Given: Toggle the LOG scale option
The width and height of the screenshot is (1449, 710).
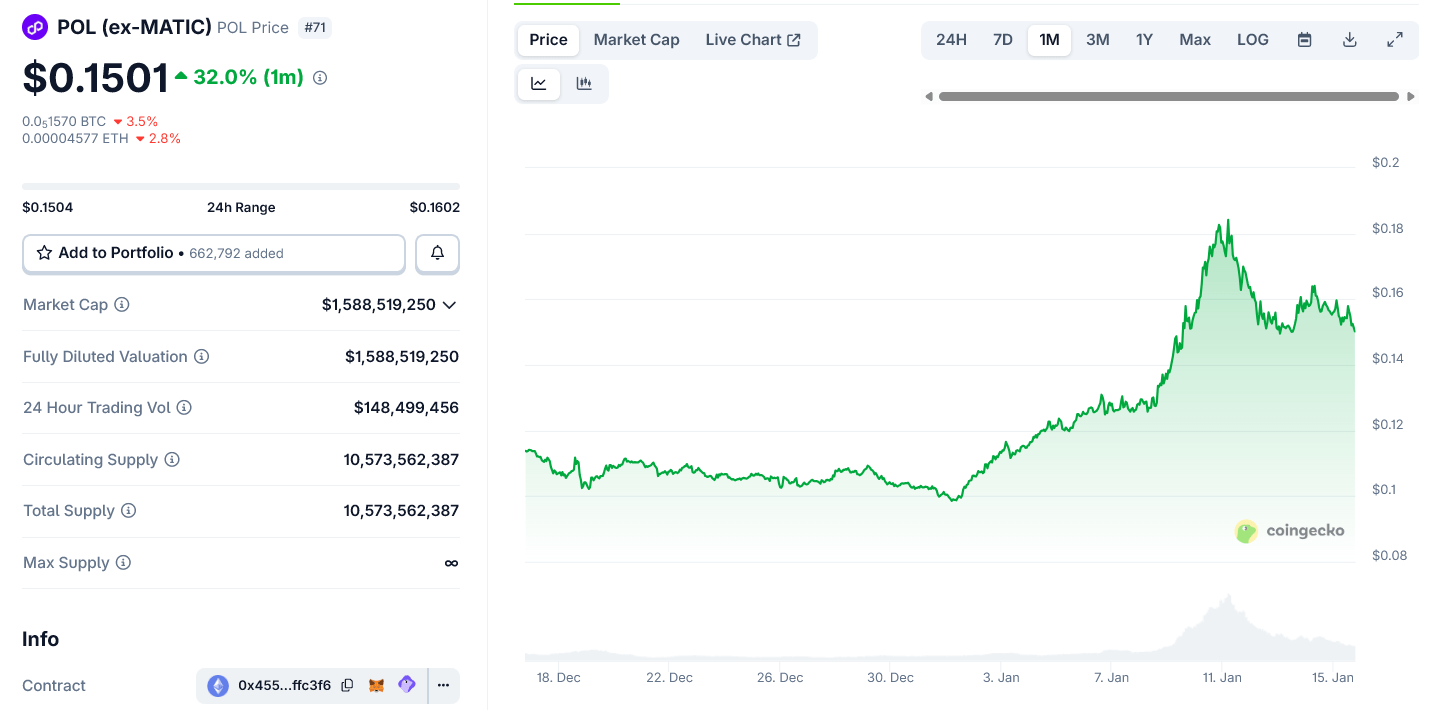Looking at the screenshot, I should coord(1252,40).
